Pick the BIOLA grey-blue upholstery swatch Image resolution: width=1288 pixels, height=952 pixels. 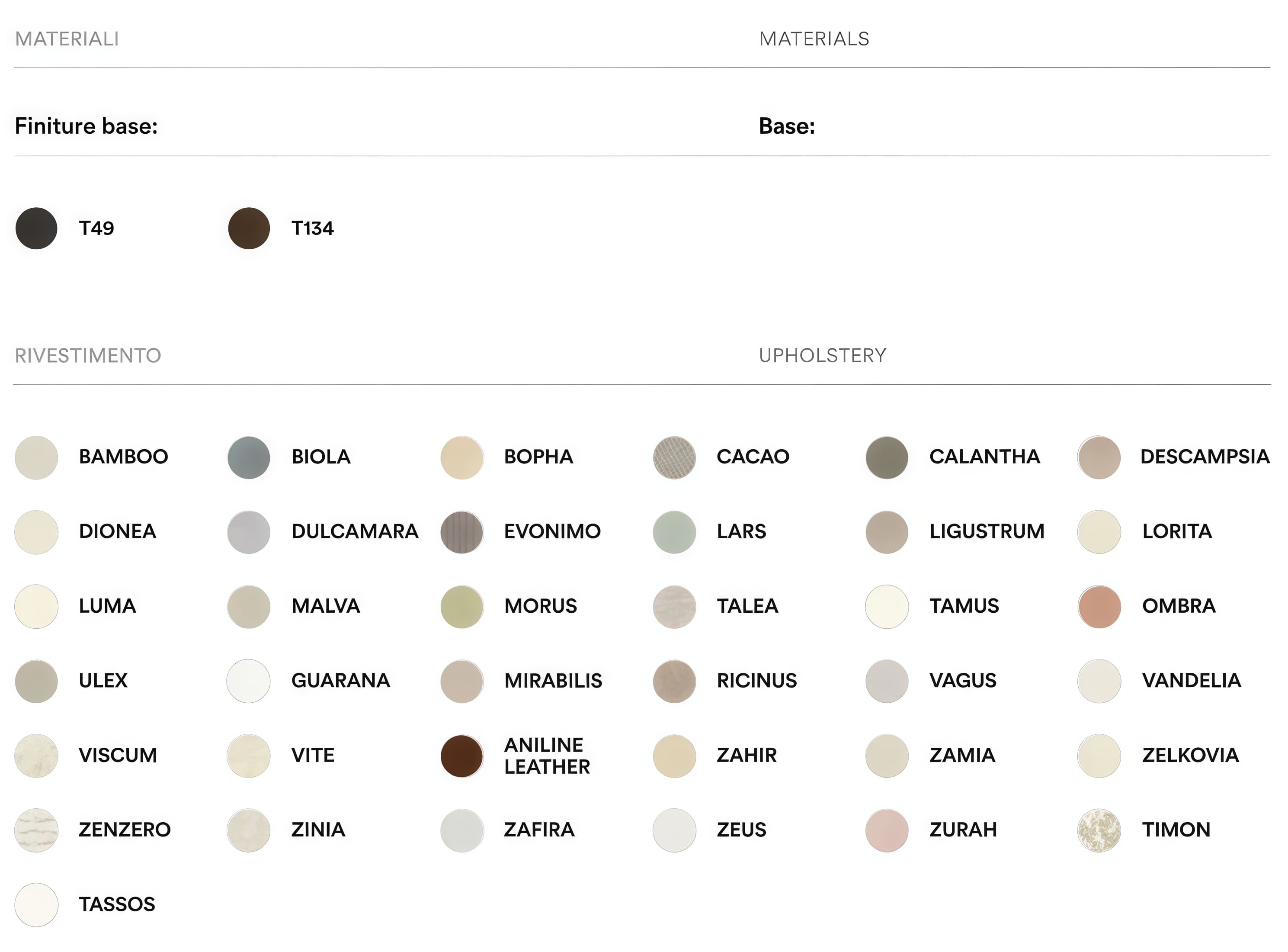pyautogui.click(x=249, y=457)
